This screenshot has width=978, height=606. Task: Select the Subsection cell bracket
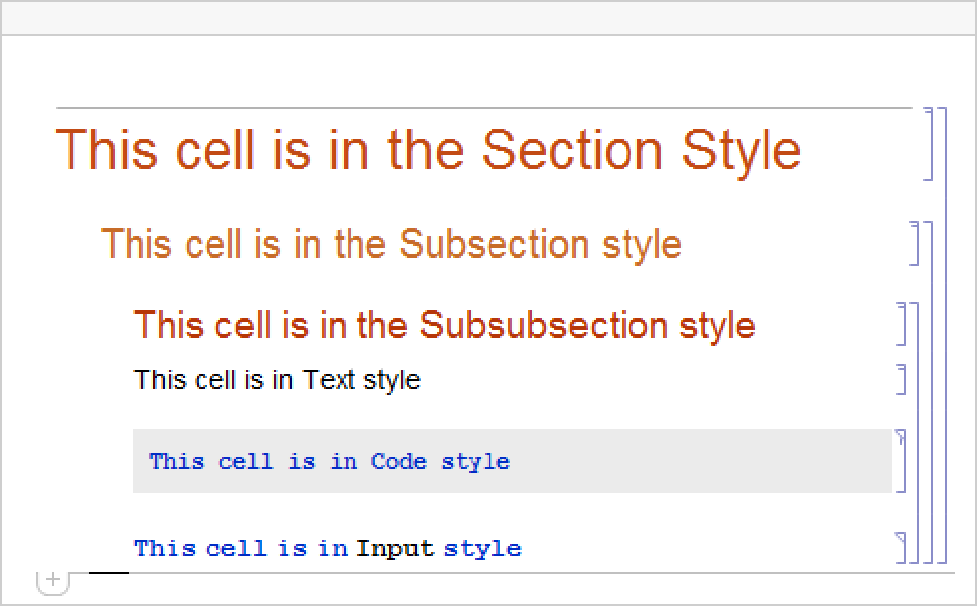(915, 244)
